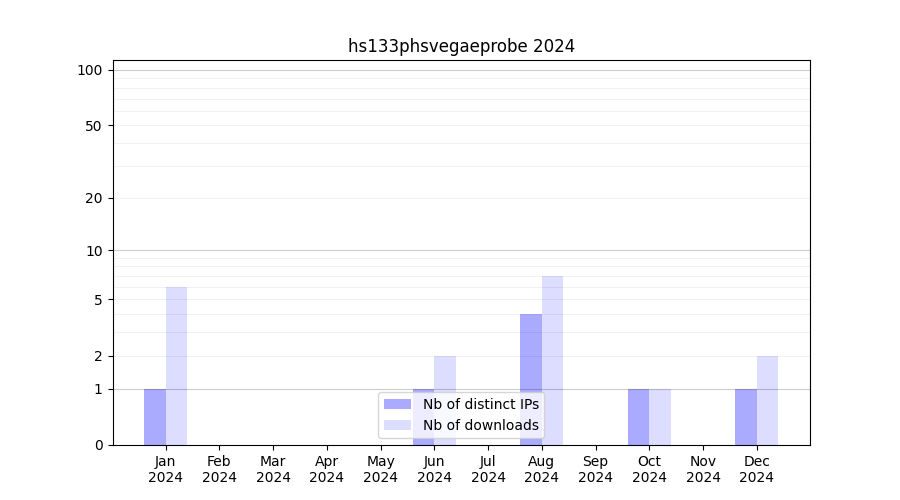Select the August distinct IPs bar

(x=531, y=379)
